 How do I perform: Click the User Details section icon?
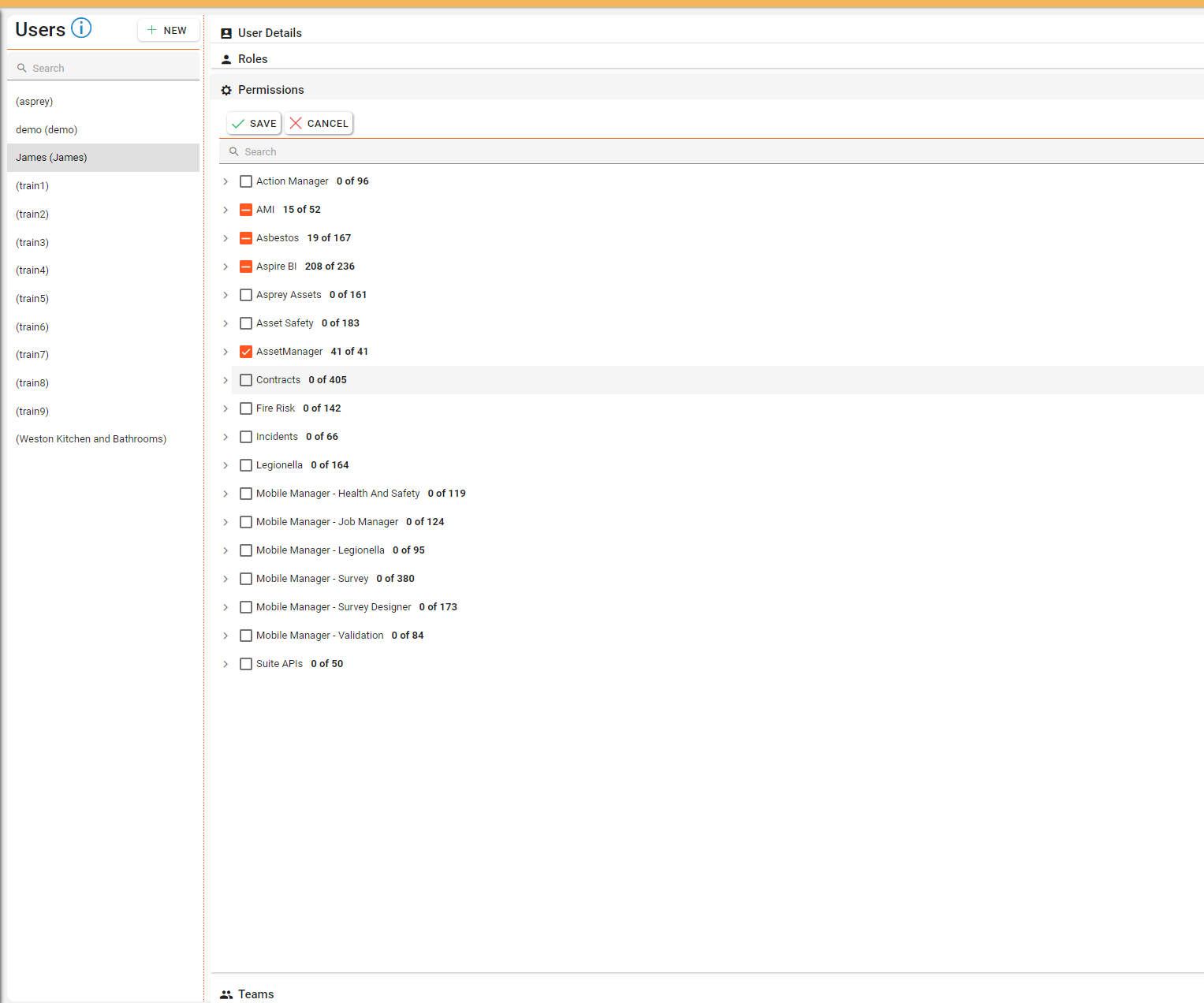point(226,33)
